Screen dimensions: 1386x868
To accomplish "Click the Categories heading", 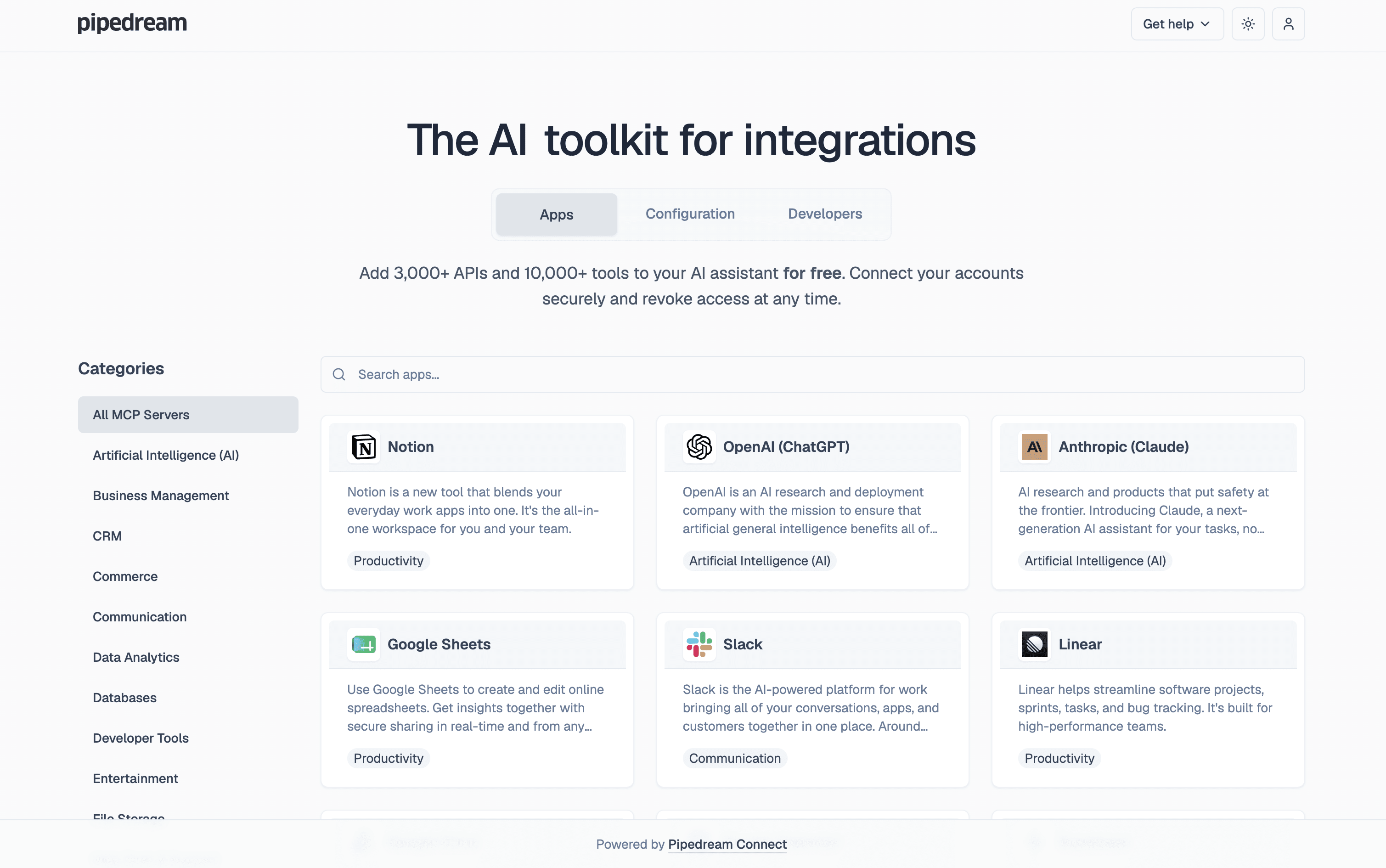I will pyautogui.click(x=121, y=368).
